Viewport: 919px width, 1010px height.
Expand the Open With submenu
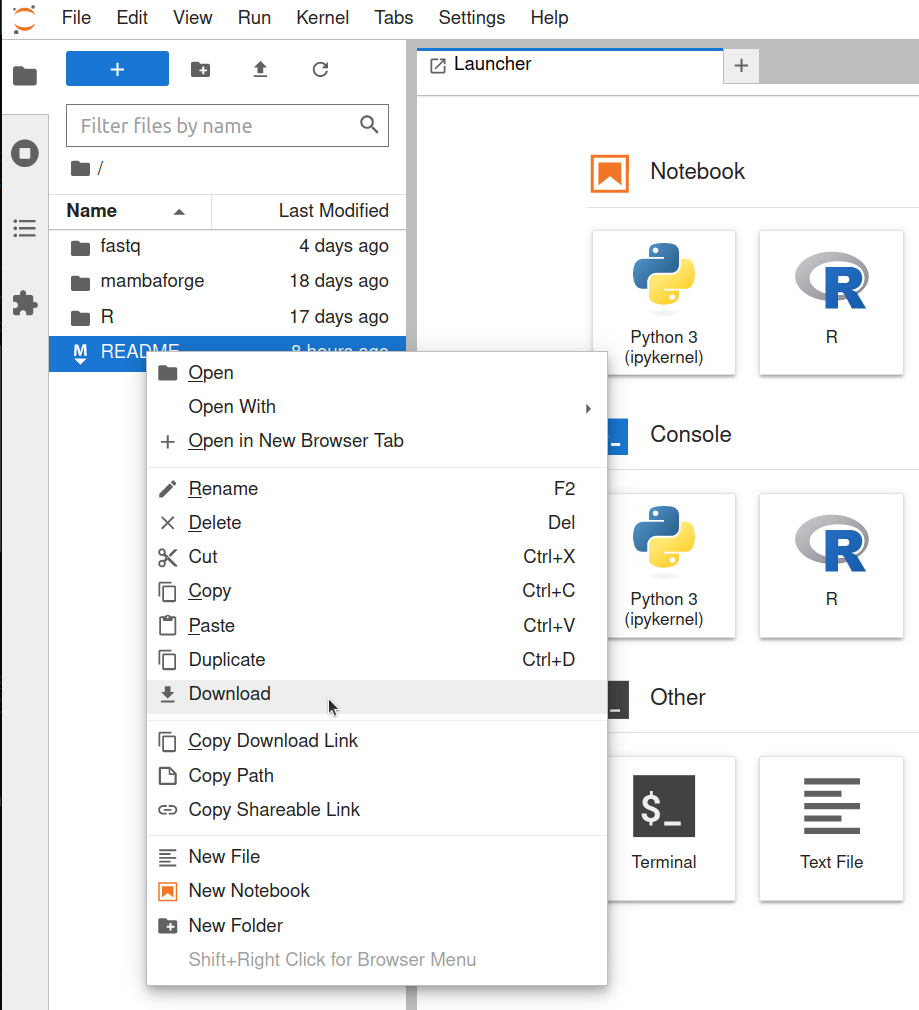pyautogui.click(x=232, y=406)
